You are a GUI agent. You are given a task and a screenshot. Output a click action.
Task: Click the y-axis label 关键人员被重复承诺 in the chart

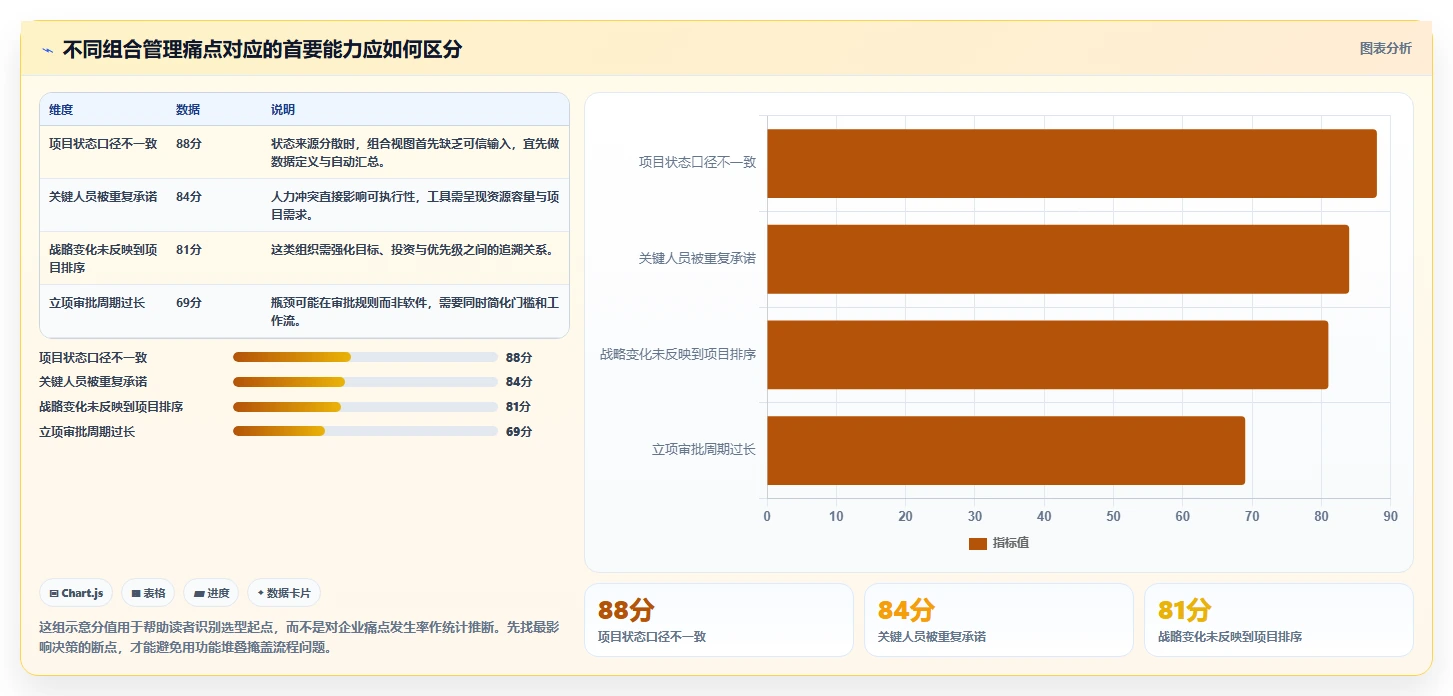click(x=698, y=258)
